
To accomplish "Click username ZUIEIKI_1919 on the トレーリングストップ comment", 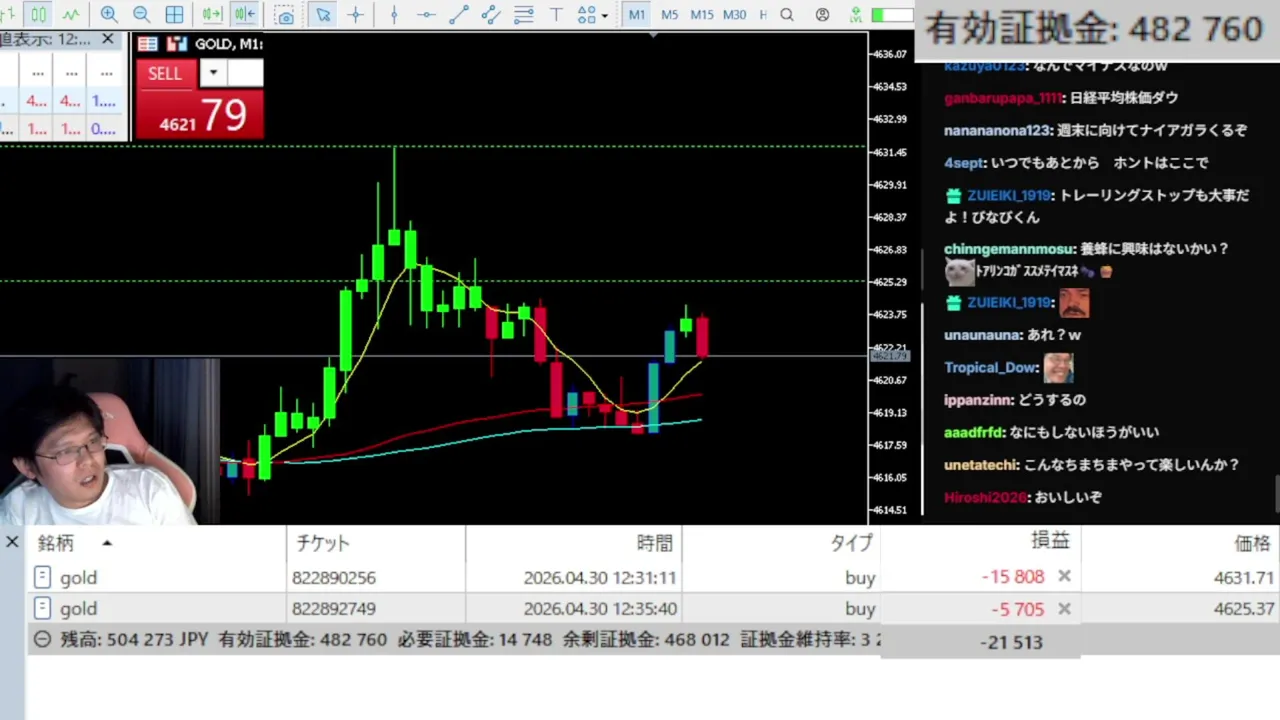I will pos(1008,196).
